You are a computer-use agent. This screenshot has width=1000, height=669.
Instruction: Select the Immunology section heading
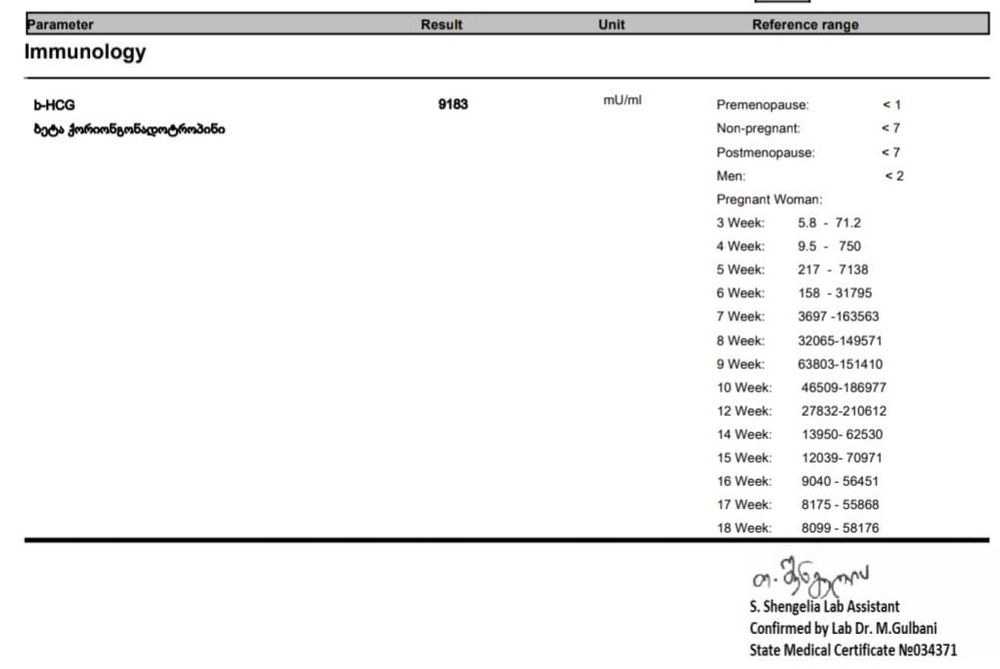tap(85, 53)
